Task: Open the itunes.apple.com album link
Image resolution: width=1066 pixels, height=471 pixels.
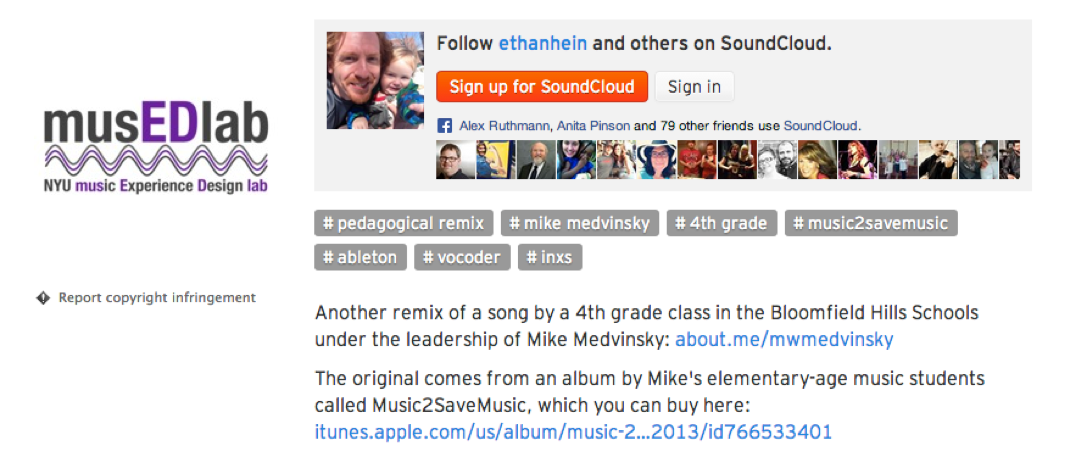Action: click(573, 431)
